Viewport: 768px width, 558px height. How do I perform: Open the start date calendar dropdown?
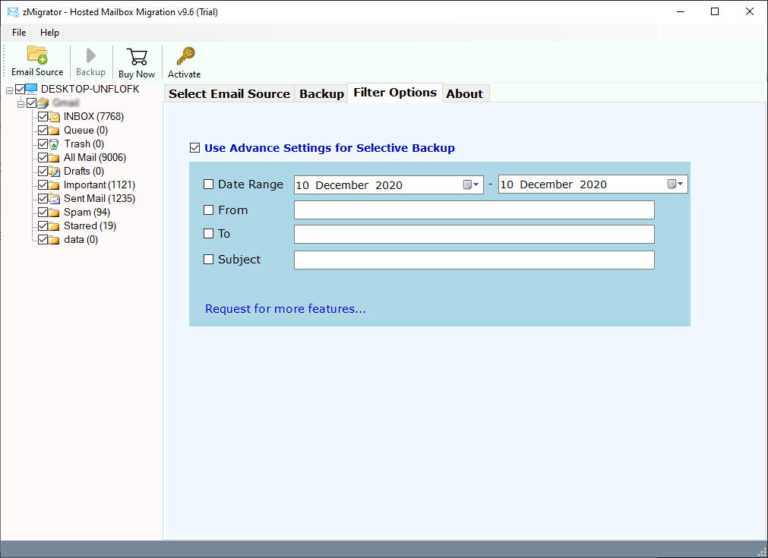pyautogui.click(x=471, y=185)
